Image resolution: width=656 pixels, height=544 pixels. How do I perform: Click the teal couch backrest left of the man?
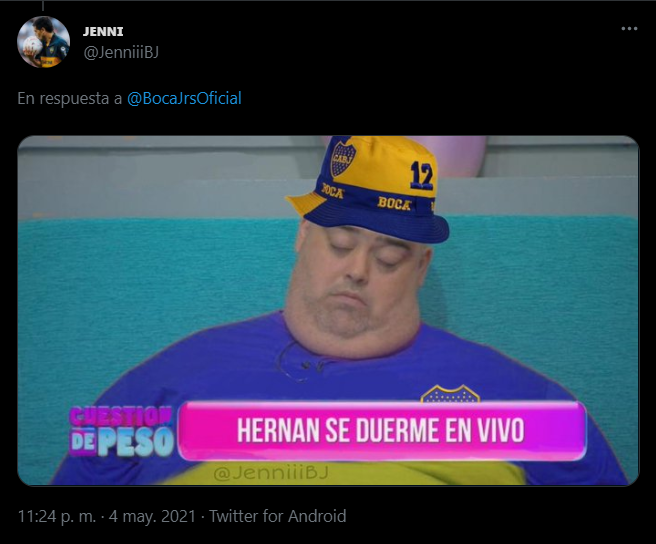pyautogui.click(x=155, y=285)
